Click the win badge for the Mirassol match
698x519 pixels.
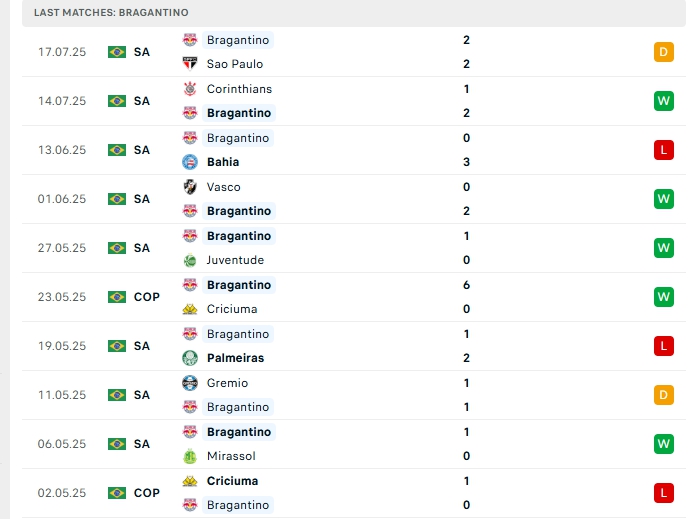pyautogui.click(x=664, y=444)
